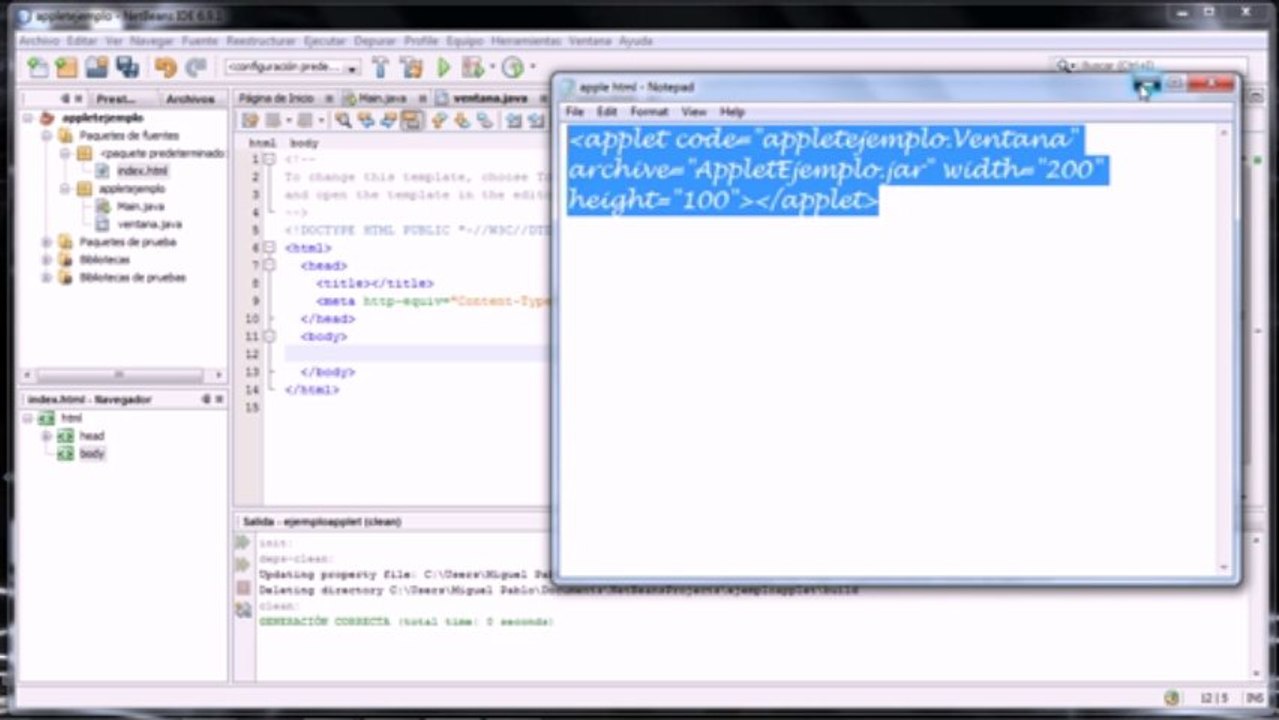Click the appletejemplo project coffee cup icon
The height and width of the screenshot is (720, 1279).
tap(46, 118)
